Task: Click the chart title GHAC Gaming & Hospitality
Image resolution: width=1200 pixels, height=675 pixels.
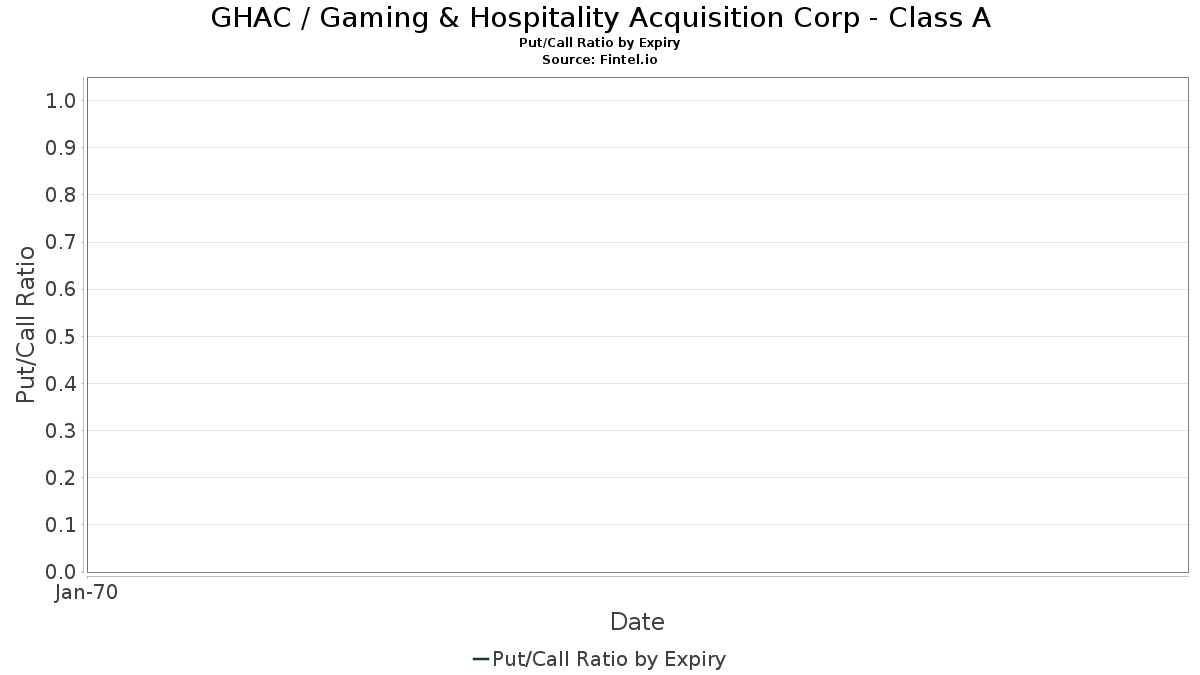Action: click(x=600, y=18)
